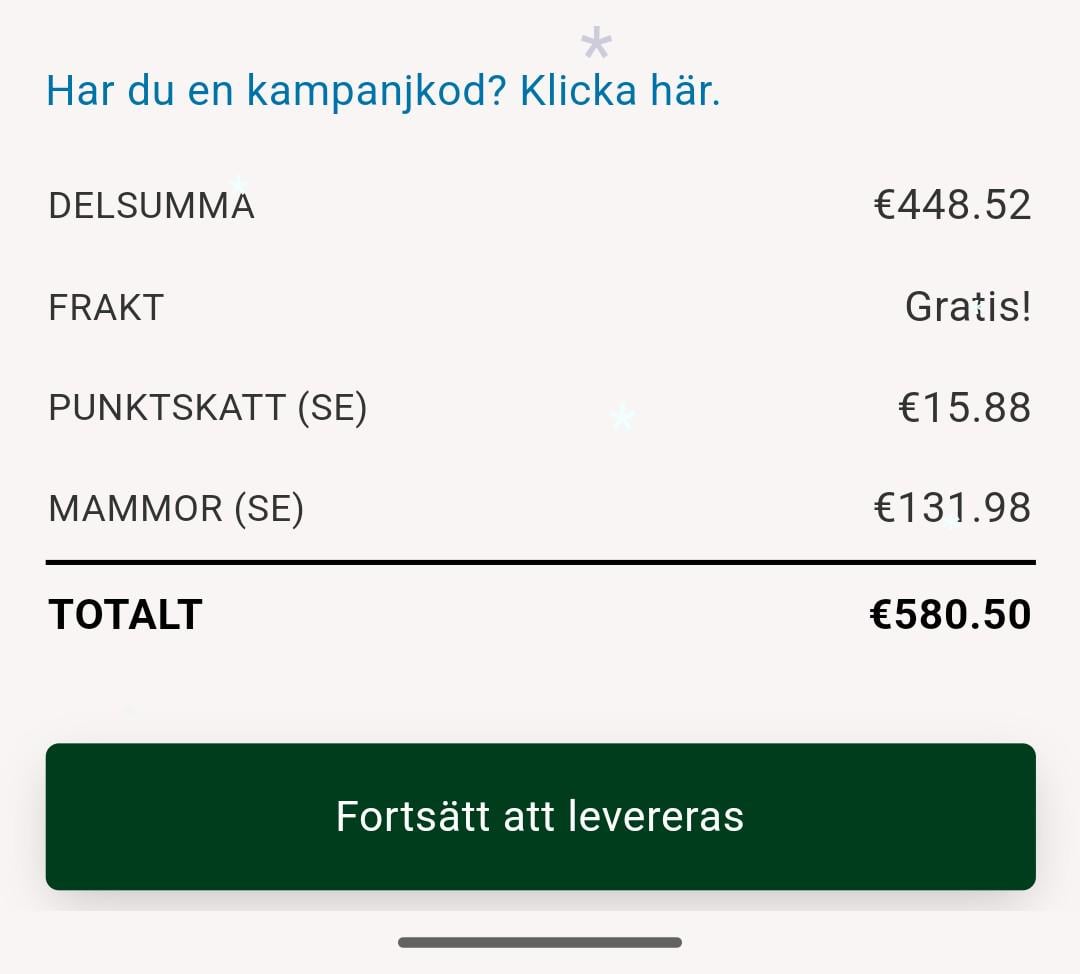Click the pale snowflake beside €15.88 row

click(623, 417)
